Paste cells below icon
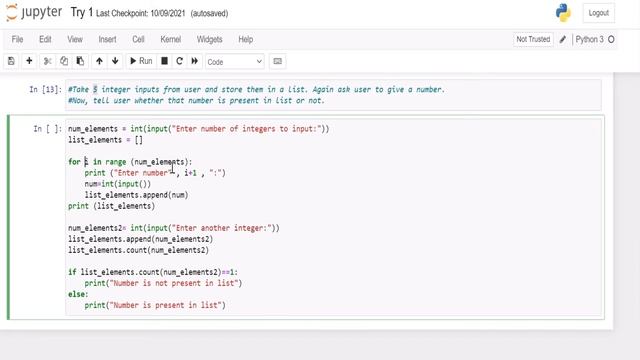The height and width of the screenshot is (360, 640). [x=80, y=61]
